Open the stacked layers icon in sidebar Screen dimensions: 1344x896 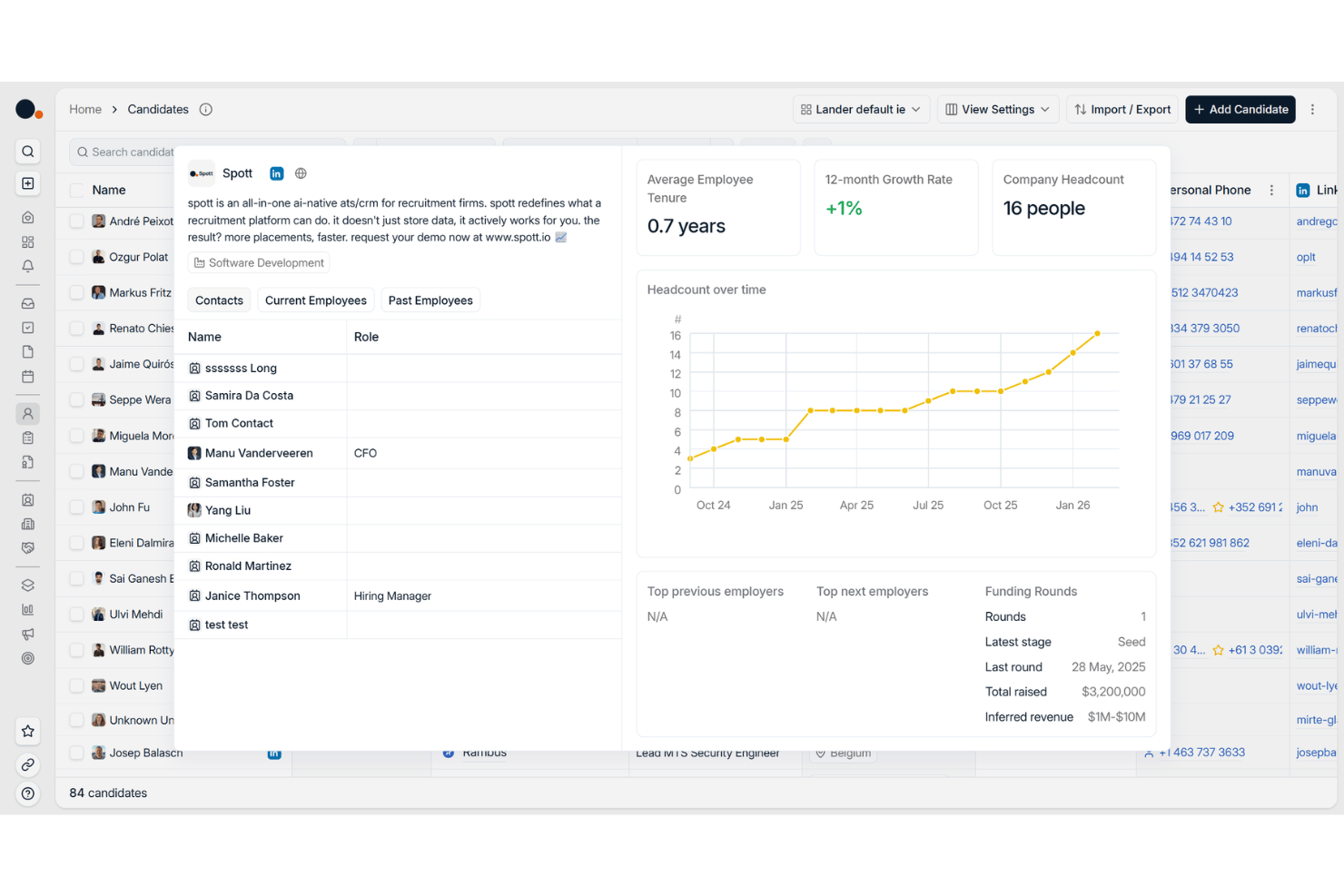28,586
